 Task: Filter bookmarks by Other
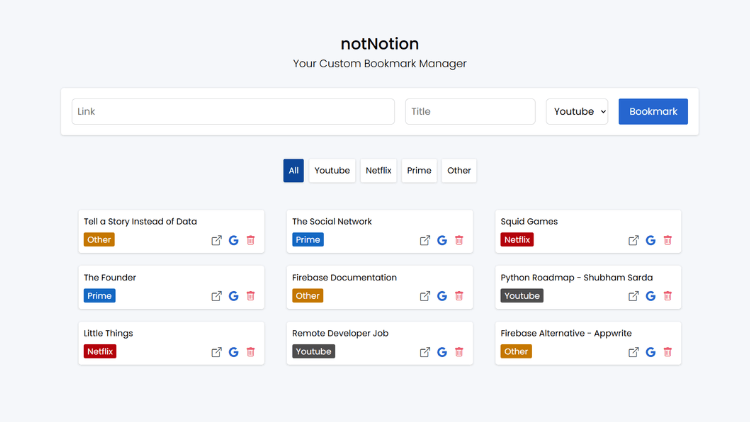tap(459, 170)
